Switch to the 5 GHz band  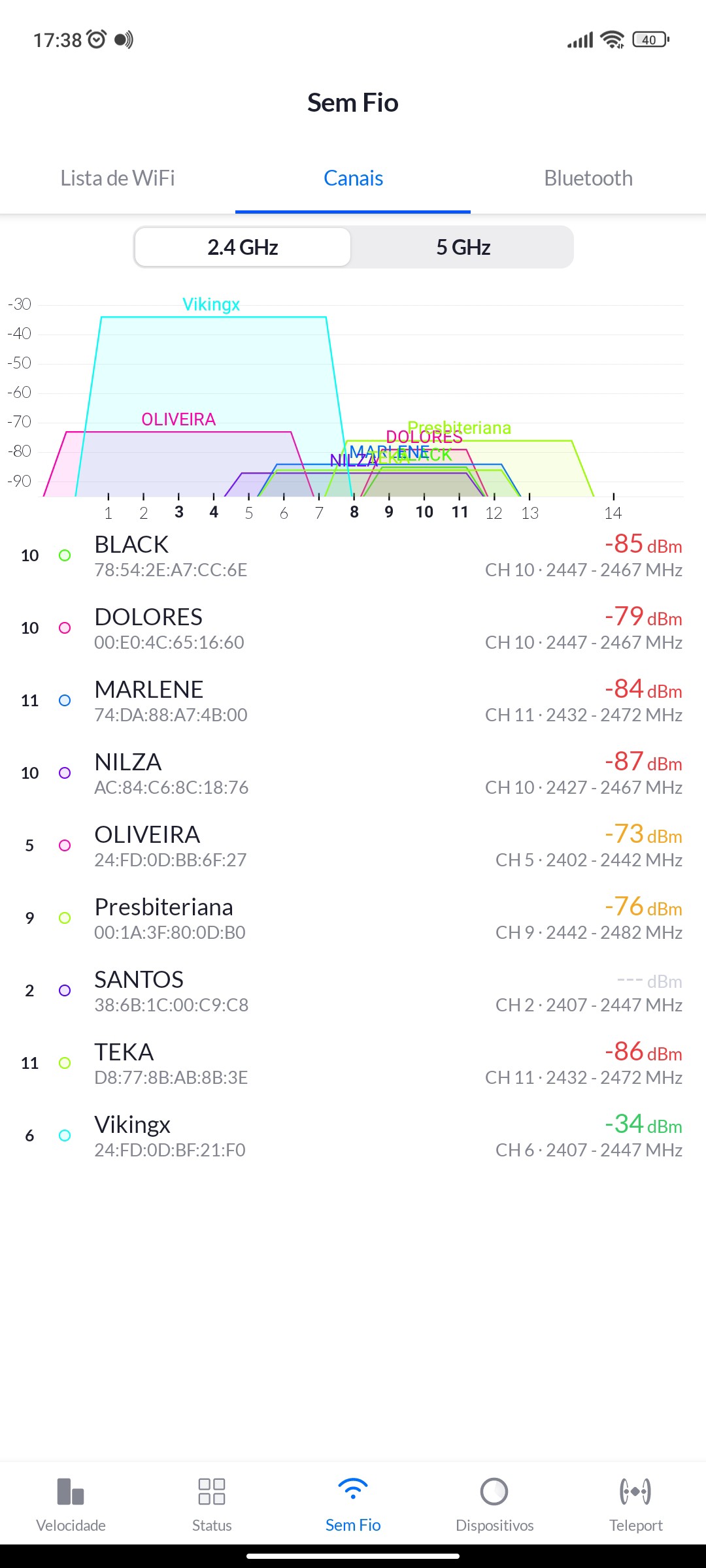coord(463,247)
